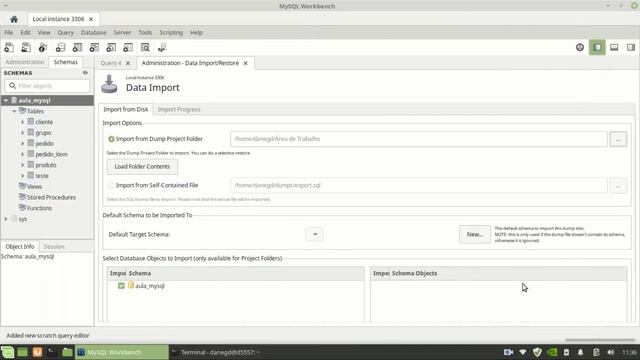Viewport: 640px width, 360px height.
Task: Toggle the bottom output panel icon
Action: [614, 47]
